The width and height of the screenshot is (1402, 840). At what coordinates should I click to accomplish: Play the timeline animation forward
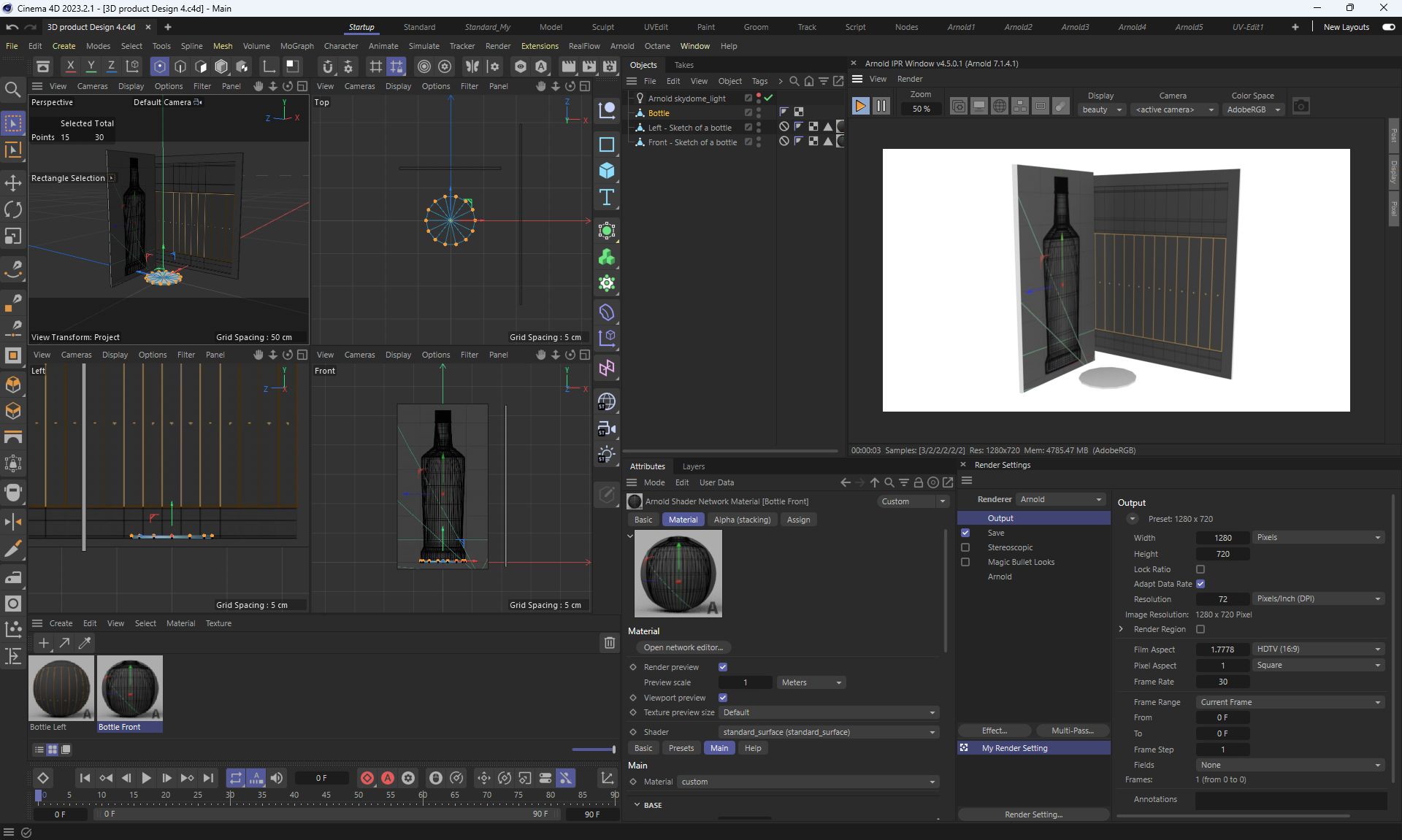click(146, 778)
